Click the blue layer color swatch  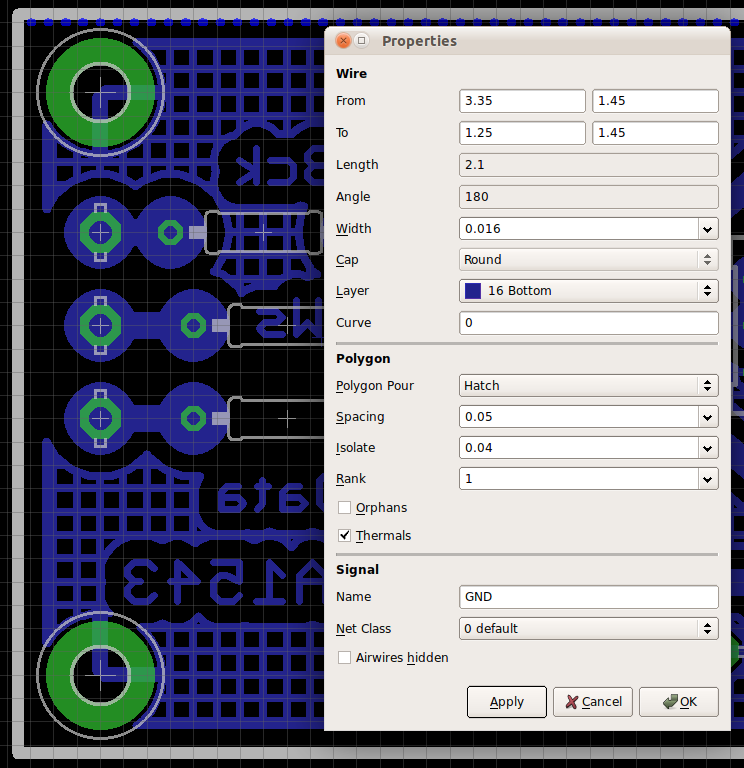pos(473,291)
